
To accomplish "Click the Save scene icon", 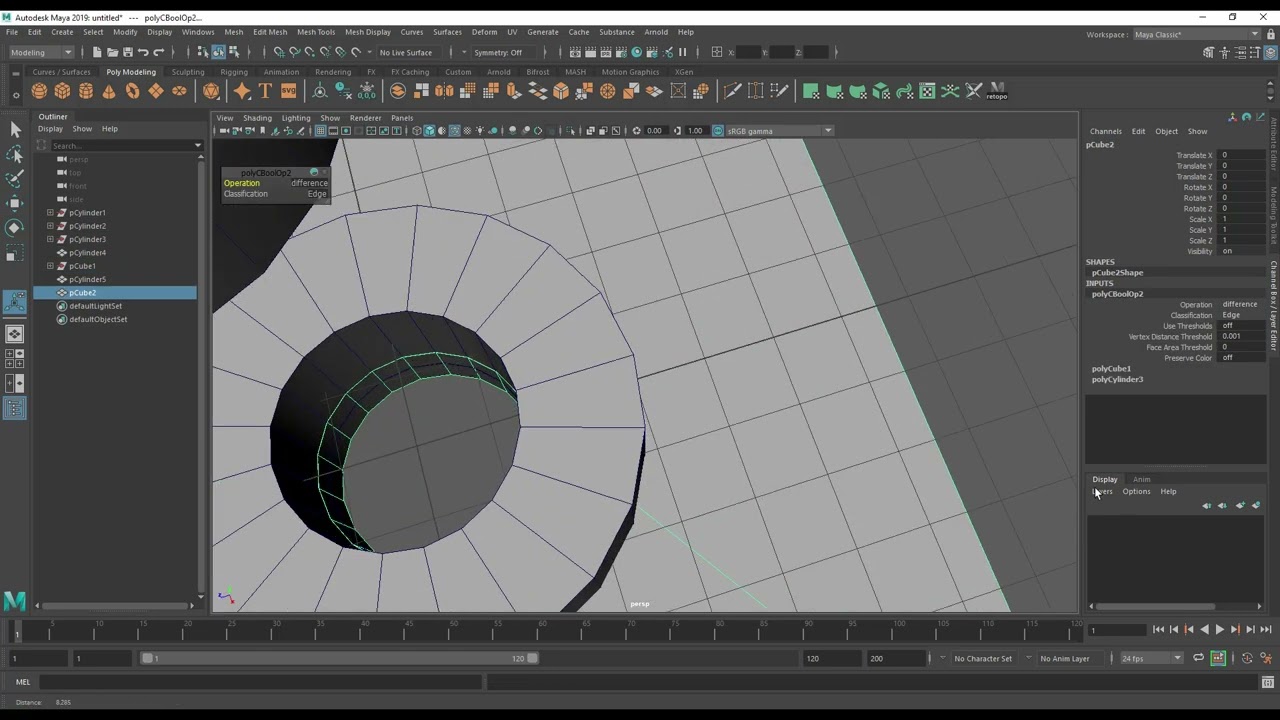I will point(127,52).
